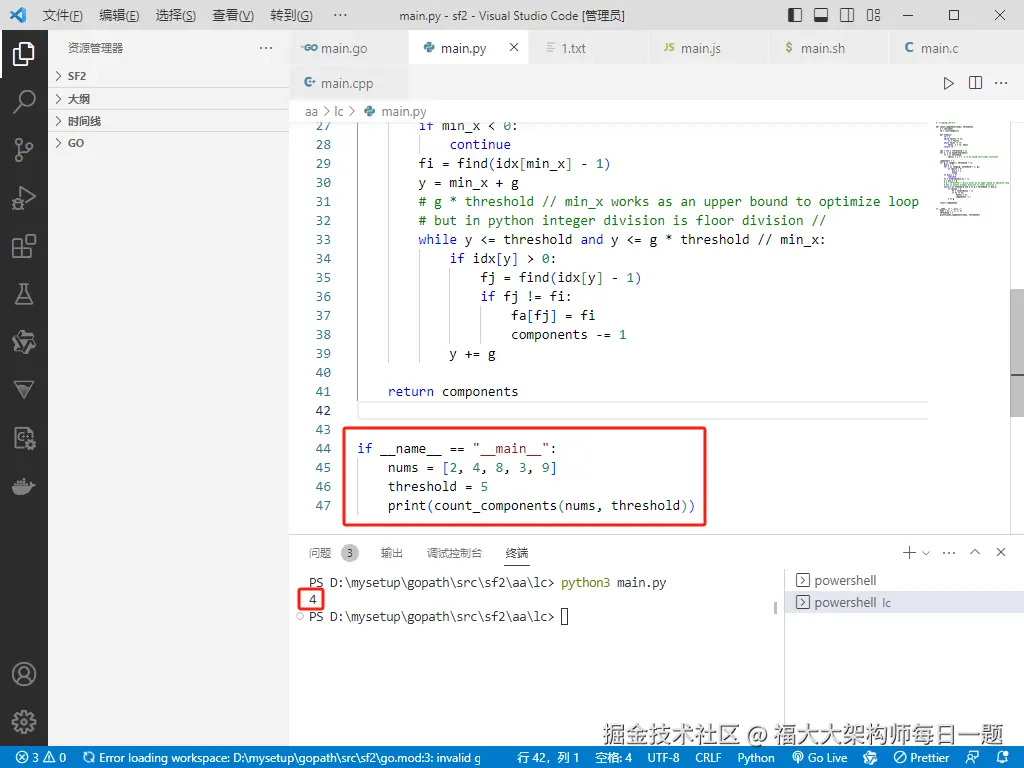Image resolution: width=1024 pixels, height=768 pixels.
Task: Open the 文件(F) menu
Action: point(63,15)
